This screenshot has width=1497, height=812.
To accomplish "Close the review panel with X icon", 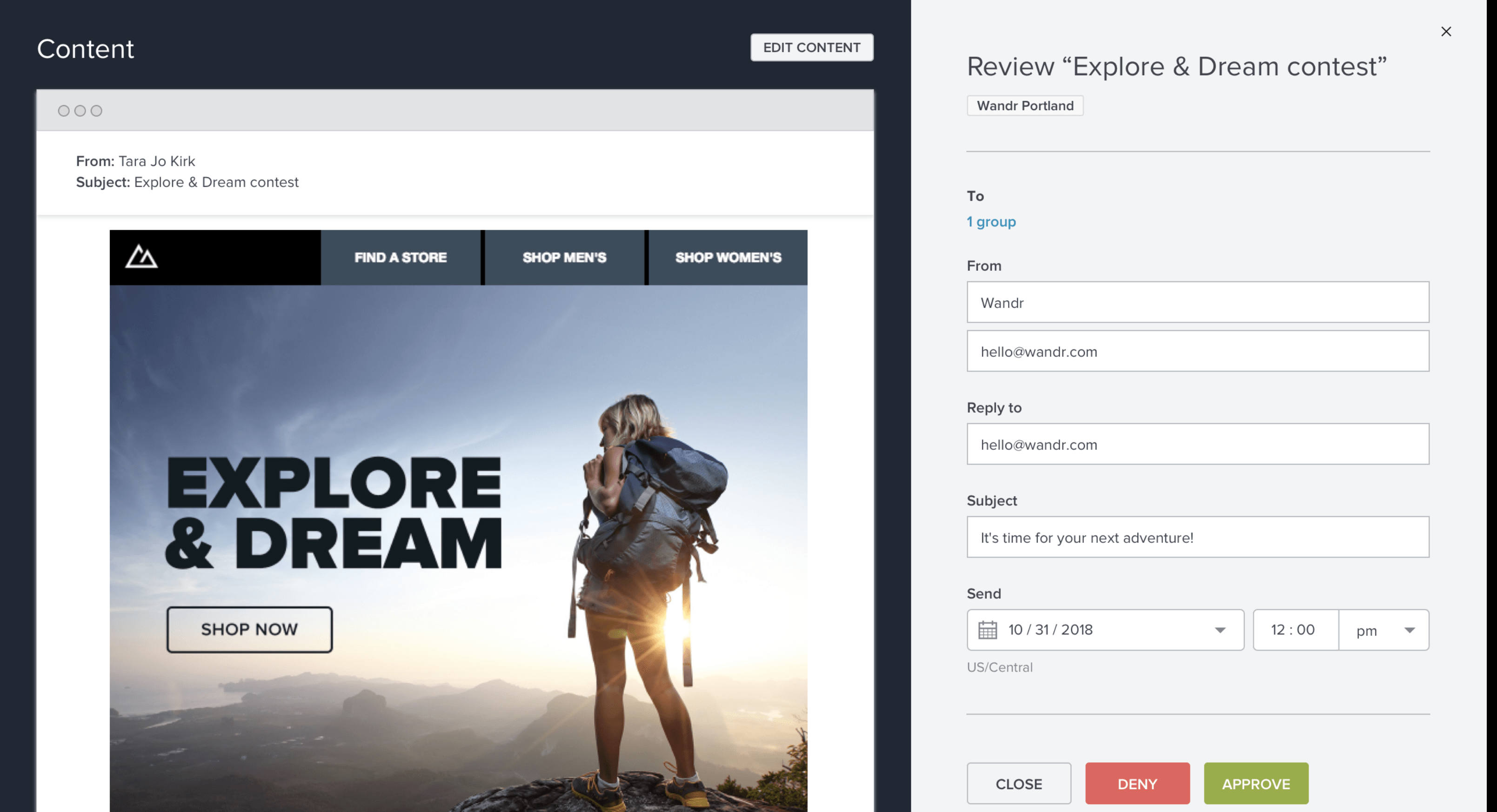I will pyautogui.click(x=1446, y=31).
